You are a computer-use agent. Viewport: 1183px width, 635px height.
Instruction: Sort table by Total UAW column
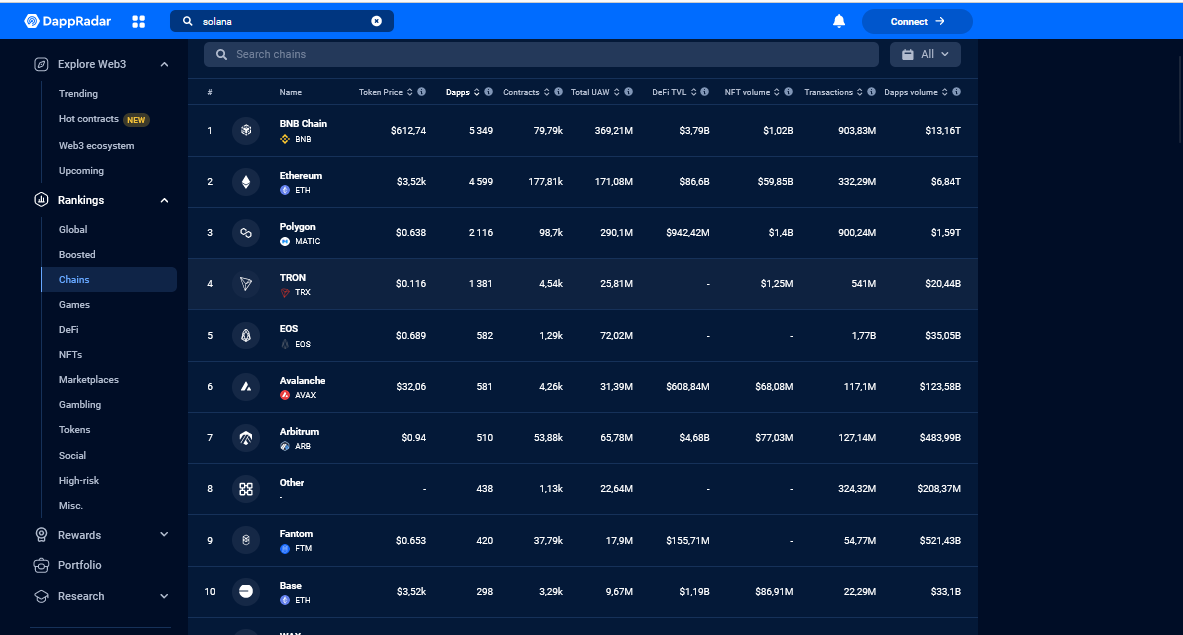(595, 92)
